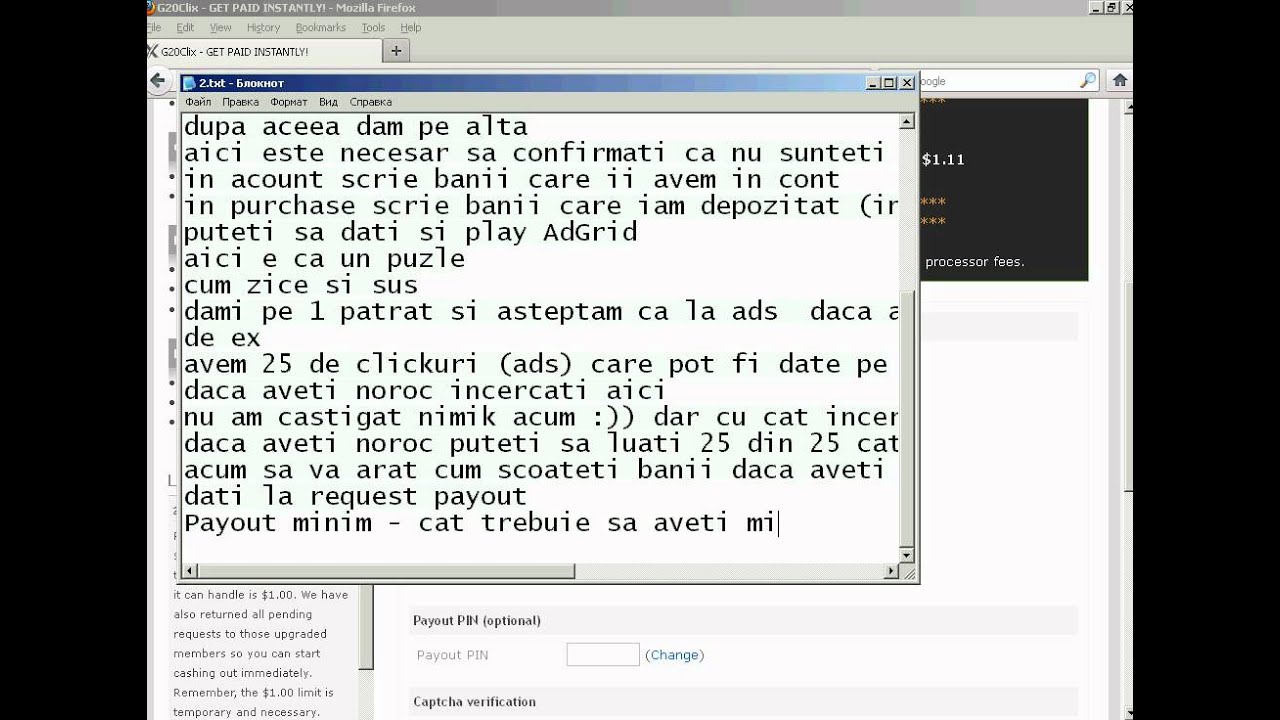Image resolution: width=1280 pixels, height=720 pixels.
Task: Open the Firefox View menu
Action: pyautogui.click(x=221, y=28)
